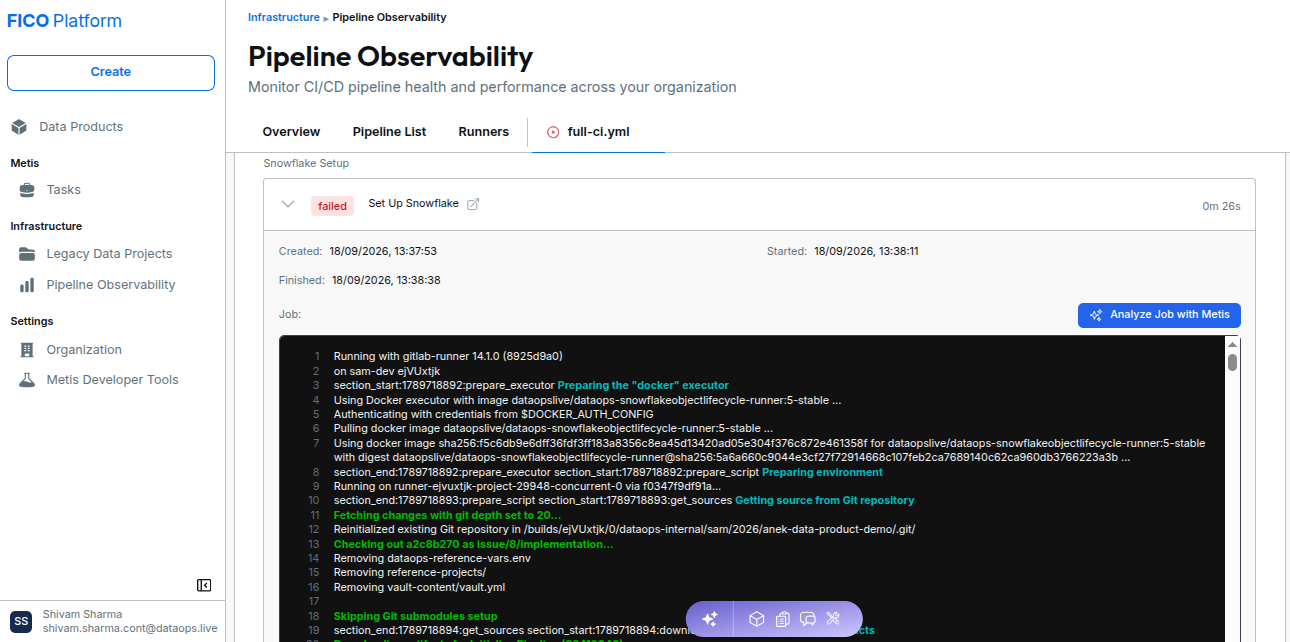Click the scroll-up arrow of the job log
The width and height of the screenshot is (1290, 642).
tap(1233, 343)
